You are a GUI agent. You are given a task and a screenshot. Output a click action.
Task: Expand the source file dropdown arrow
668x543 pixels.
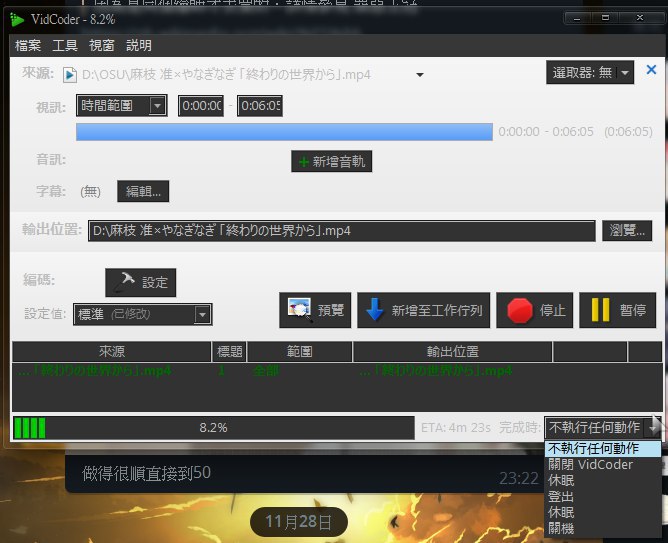pyautogui.click(x=420, y=75)
